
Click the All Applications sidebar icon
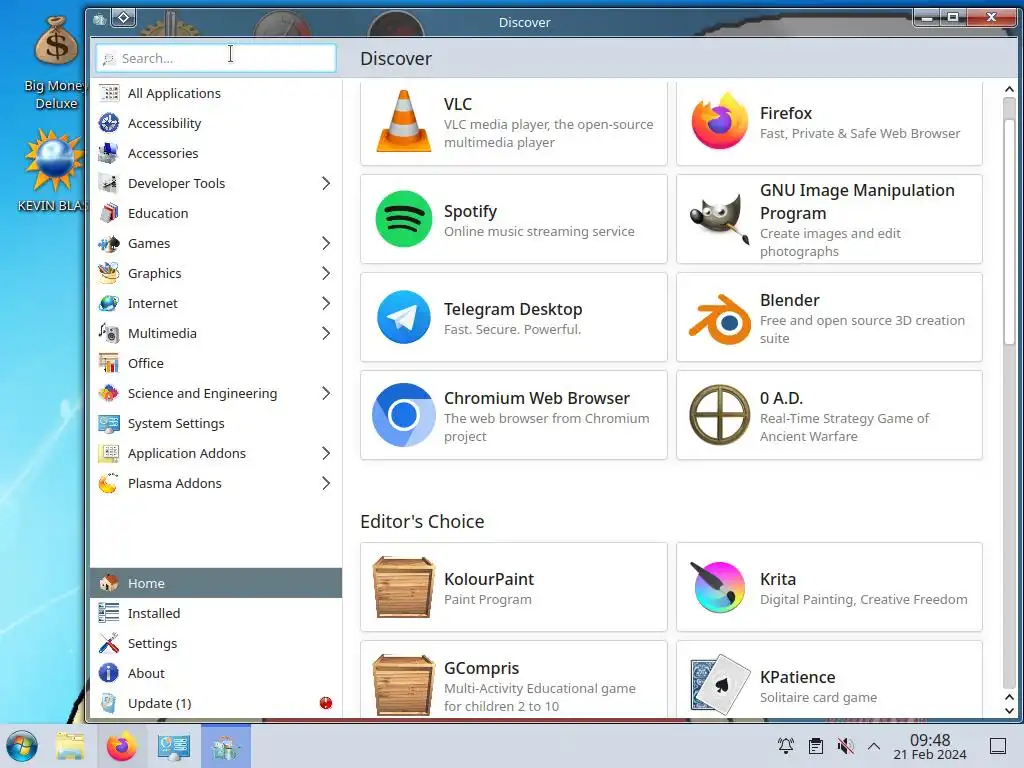pos(109,93)
